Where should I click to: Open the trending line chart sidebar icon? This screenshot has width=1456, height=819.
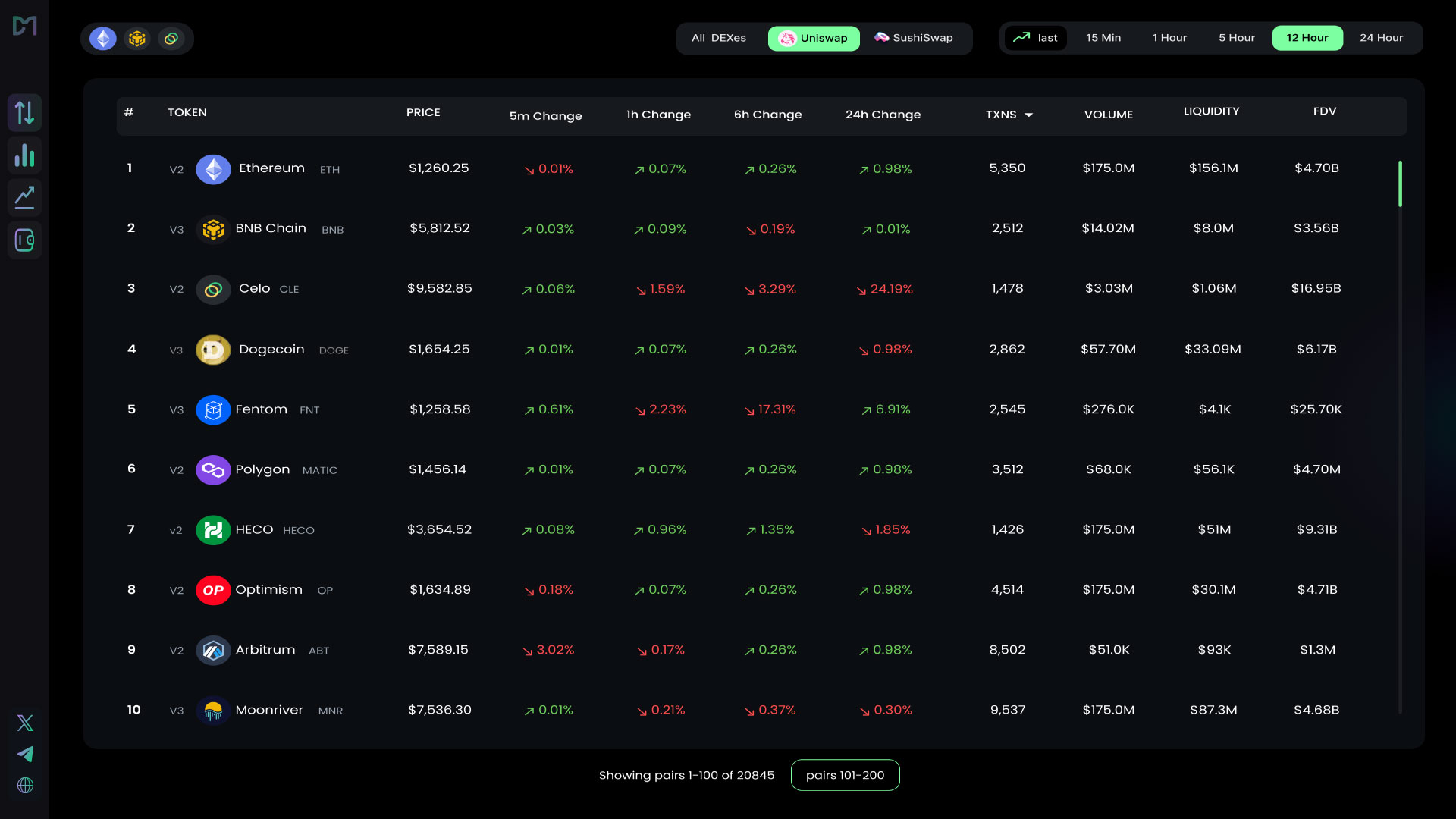pyautogui.click(x=24, y=198)
